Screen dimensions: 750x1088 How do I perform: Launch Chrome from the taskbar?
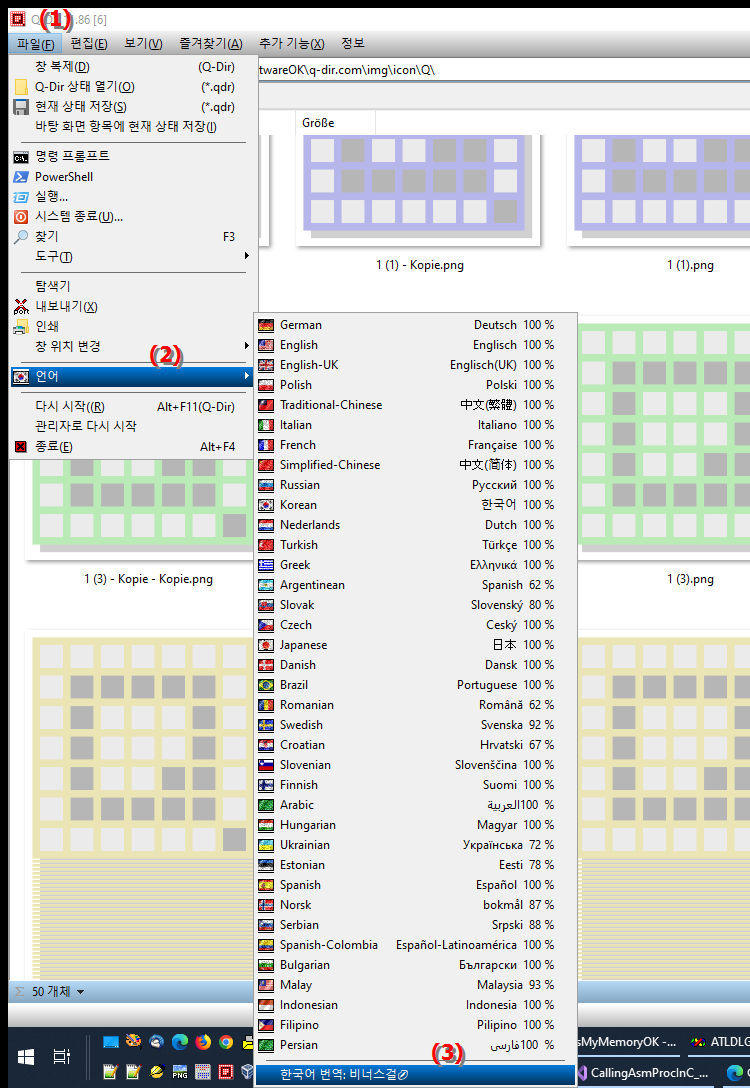pyautogui.click(x=225, y=1042)
